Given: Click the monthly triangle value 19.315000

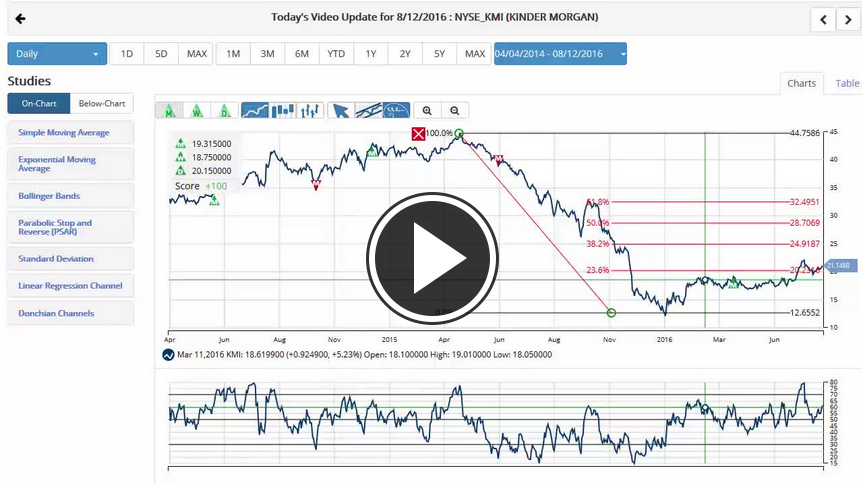Looking at the screenshot, I should [211, 144].
